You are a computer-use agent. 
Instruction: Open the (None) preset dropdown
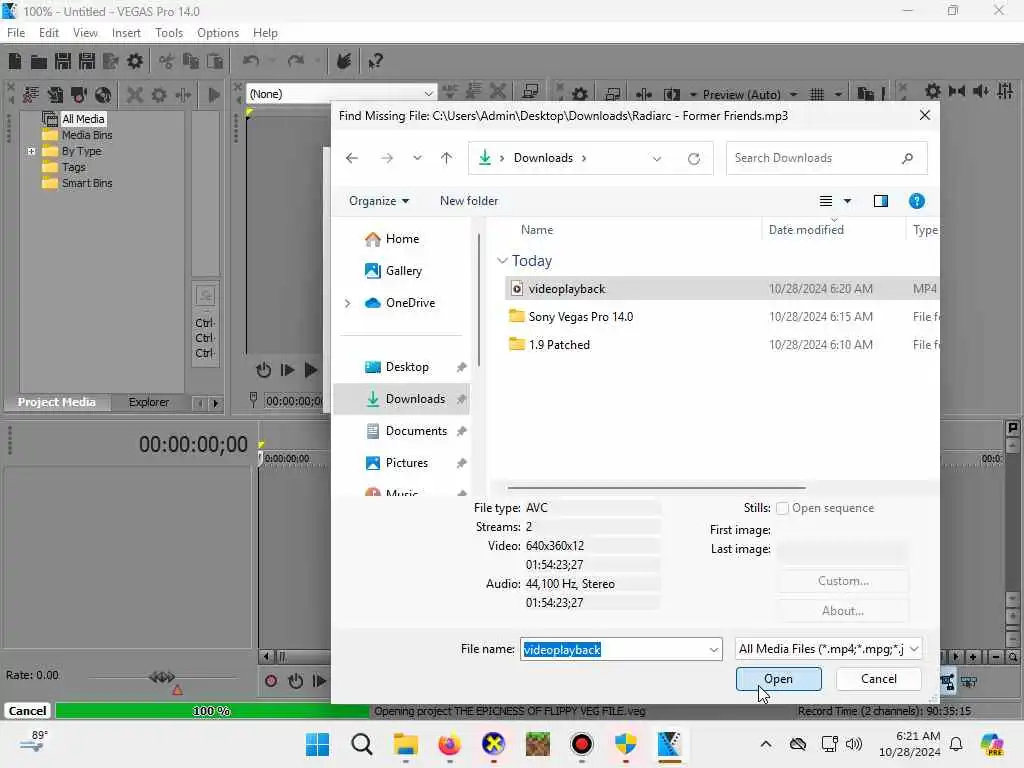[428, 94]
